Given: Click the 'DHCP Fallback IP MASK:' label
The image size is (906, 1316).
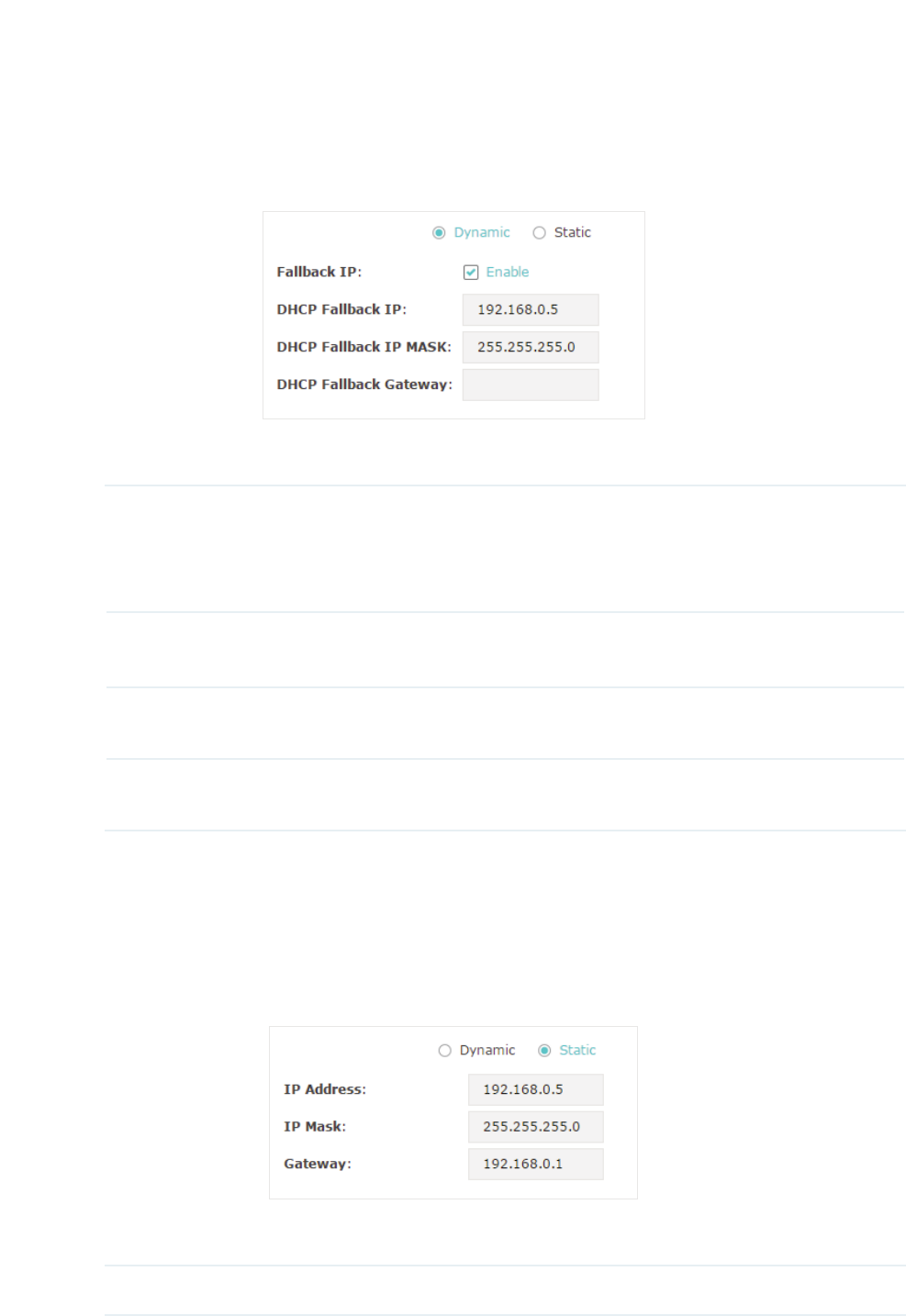Looking at the screenshot, I should (364, 348).
